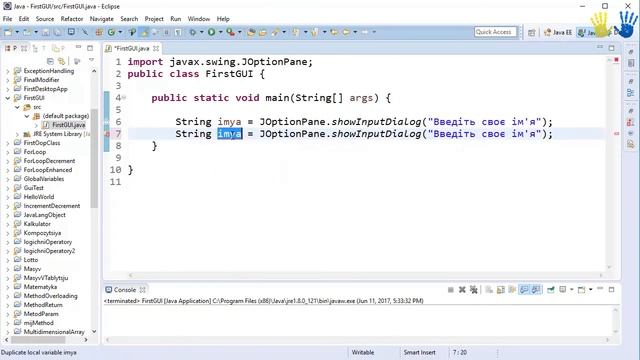640x360 pixels.
Task: Click the green Run button icon
Action: pyautogui.click(x=211, y=32)
